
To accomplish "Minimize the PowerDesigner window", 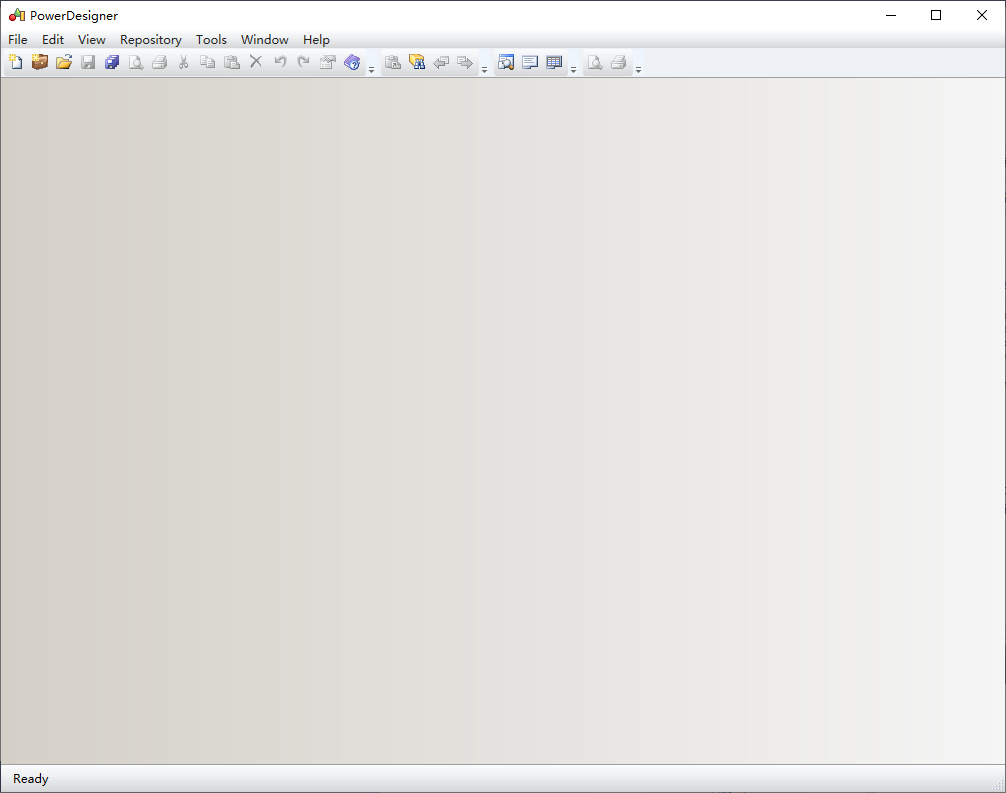I will click(891, 15).
